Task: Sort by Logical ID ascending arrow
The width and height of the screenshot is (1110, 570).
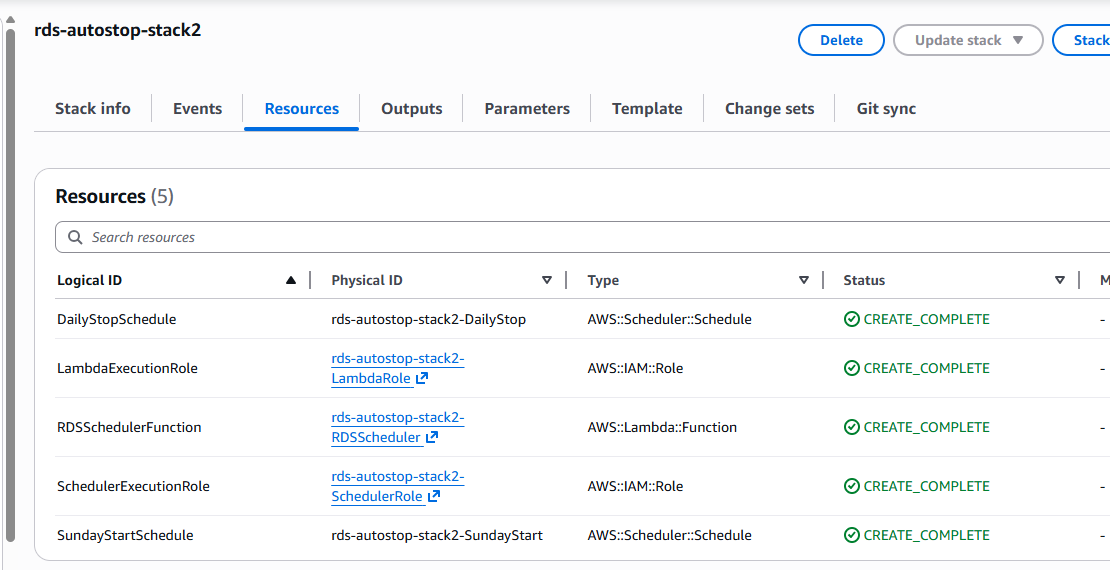Action: click(x=291, y=281)
